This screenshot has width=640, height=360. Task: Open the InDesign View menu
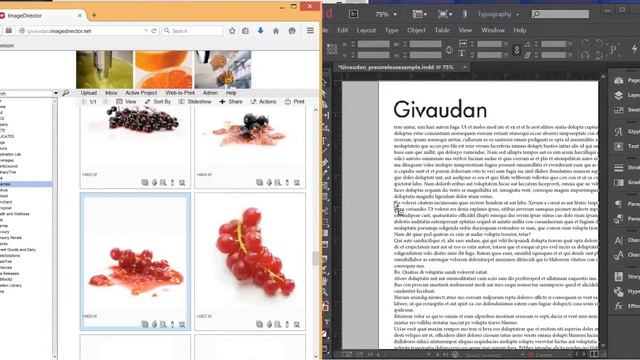(x=465, y=30)
